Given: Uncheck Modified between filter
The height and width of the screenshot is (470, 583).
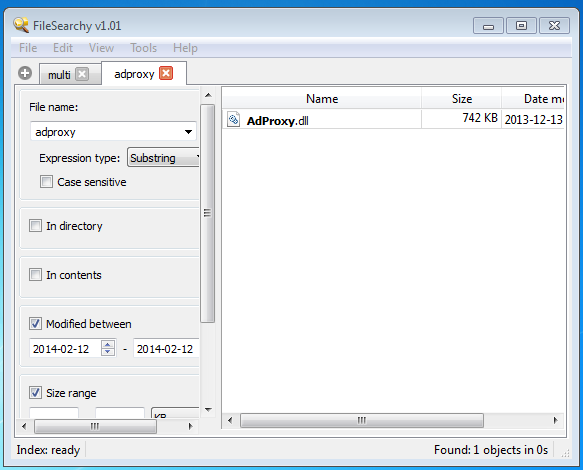Looking at the screenshot, I should point(35,323).
